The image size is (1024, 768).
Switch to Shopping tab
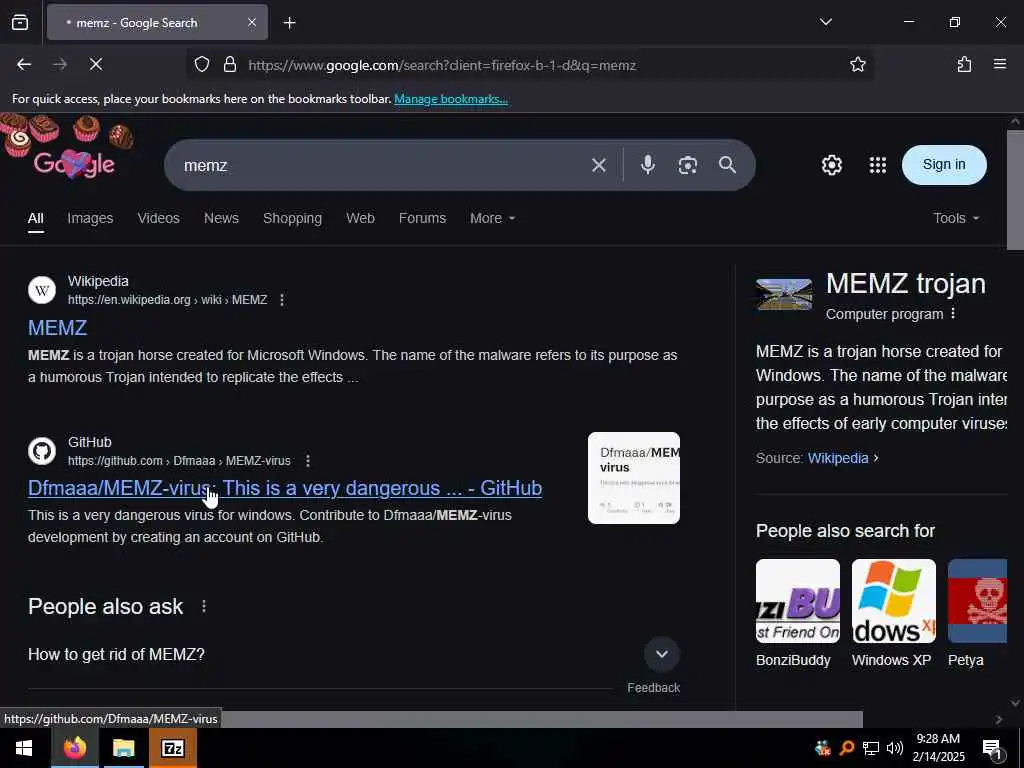click(293, 218)
